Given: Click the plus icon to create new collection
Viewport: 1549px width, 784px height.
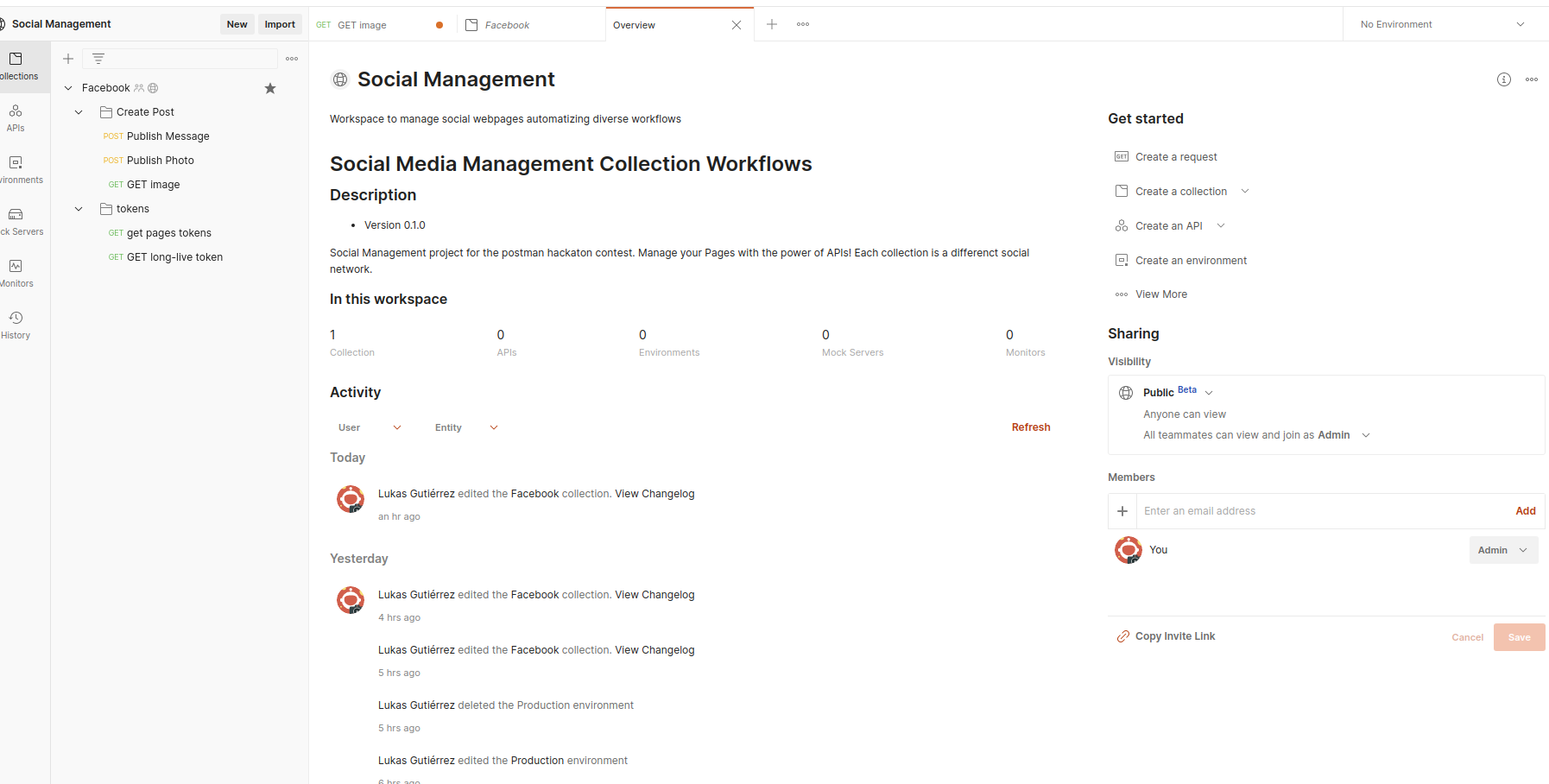Looking at the screenshot, I should (68, 59).
